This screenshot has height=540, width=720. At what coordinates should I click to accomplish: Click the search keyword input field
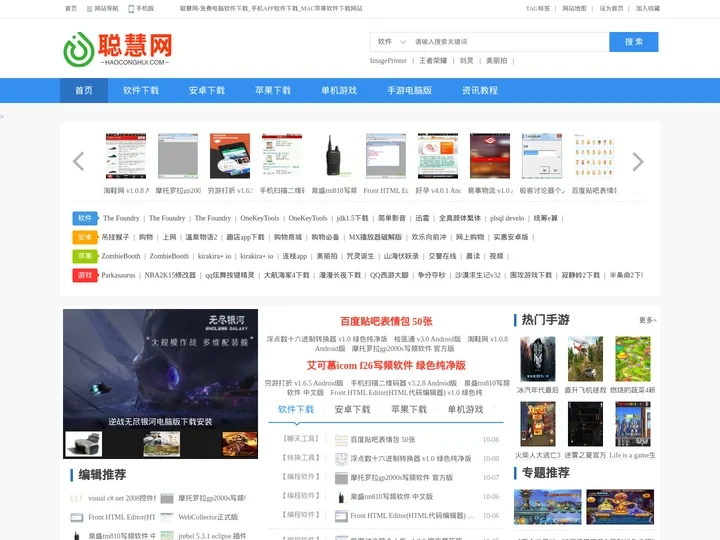point(510,42)
